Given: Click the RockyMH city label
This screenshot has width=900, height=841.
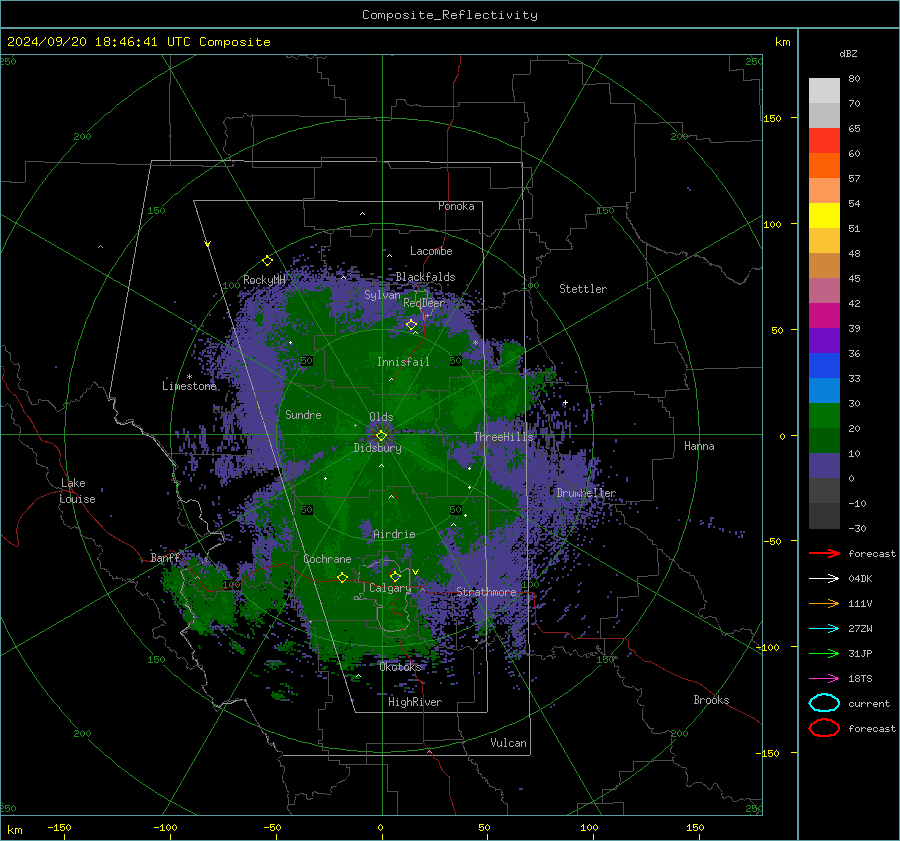Looking at the screenshot, I should (x=264, y=280).
